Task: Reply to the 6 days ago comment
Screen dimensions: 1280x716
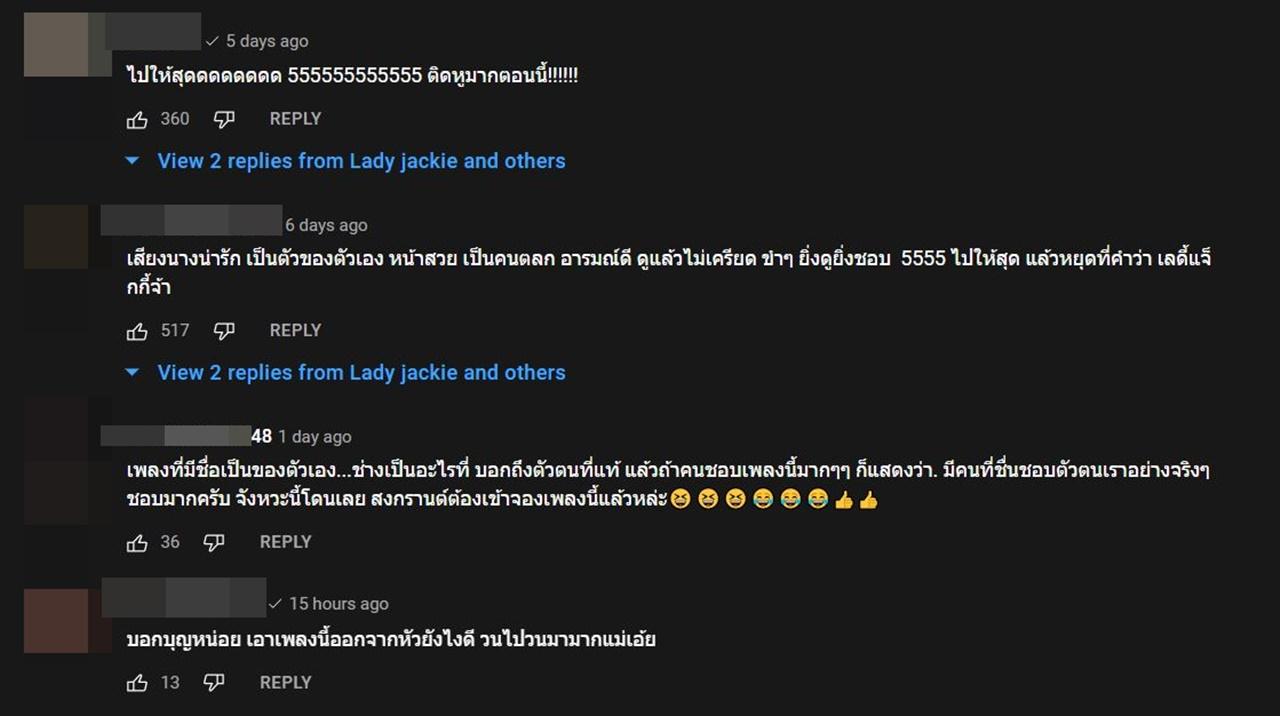Action: click(295, 330)
